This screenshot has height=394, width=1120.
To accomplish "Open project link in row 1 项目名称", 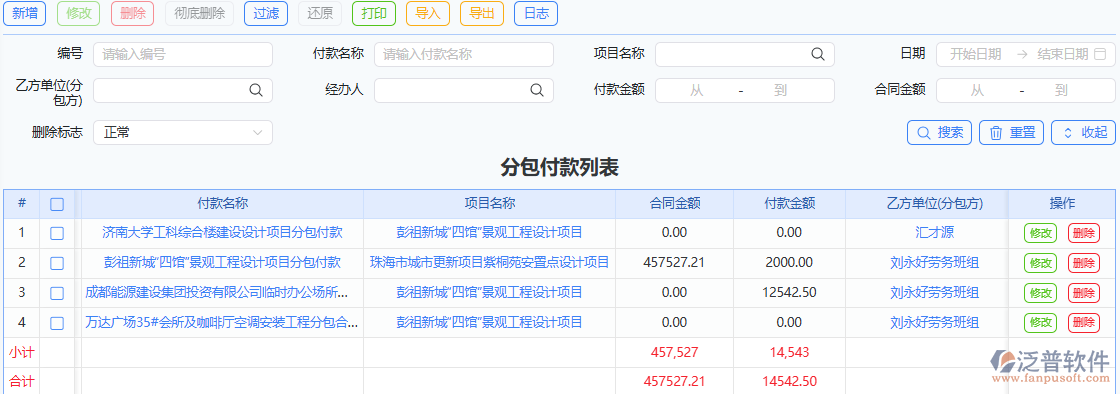I will click(x=489, y=233).
